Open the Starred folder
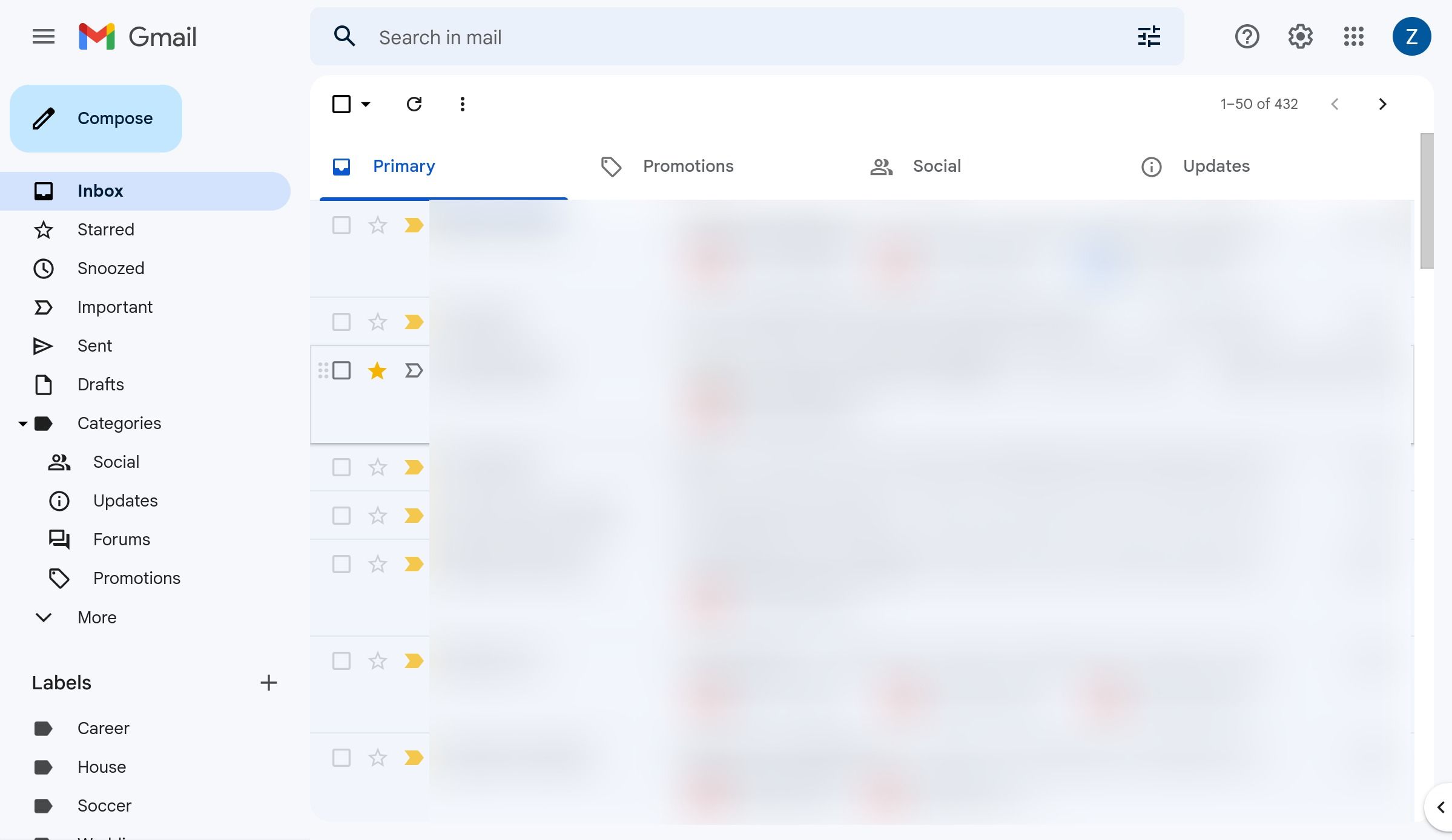 point(106,228)
